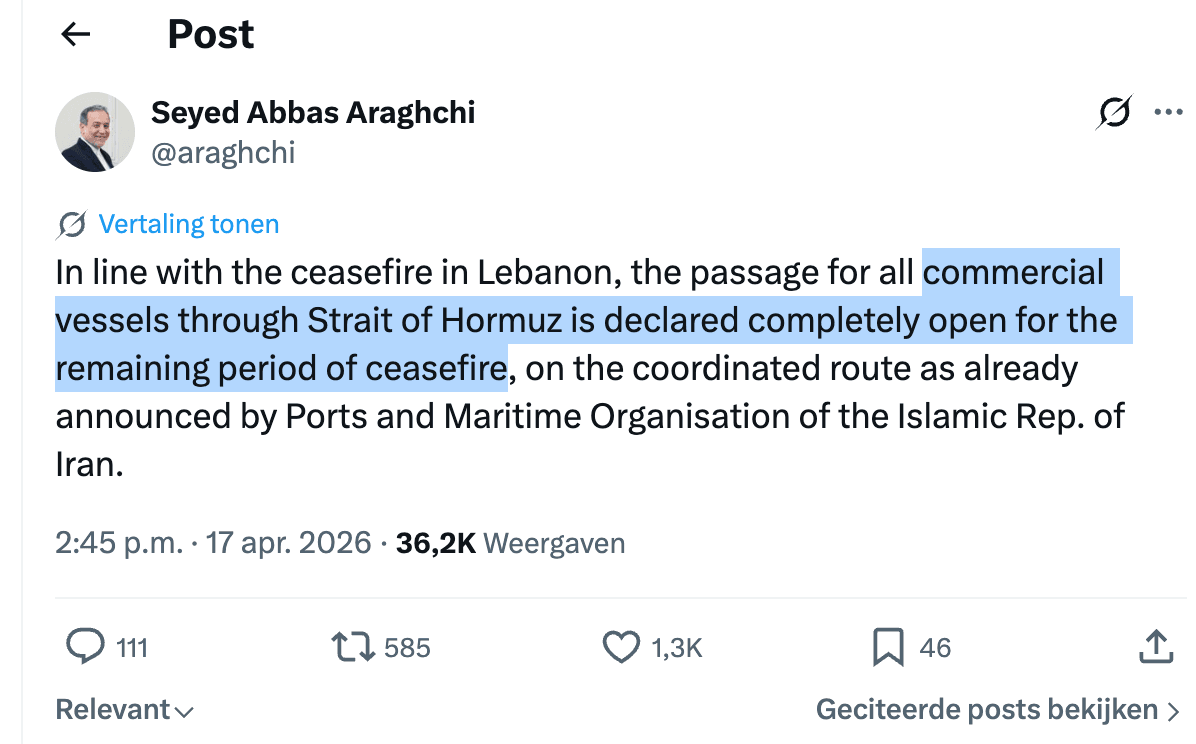1196x744 pixels.
Task: Go back using the left arrow
Action: [76, 35]
